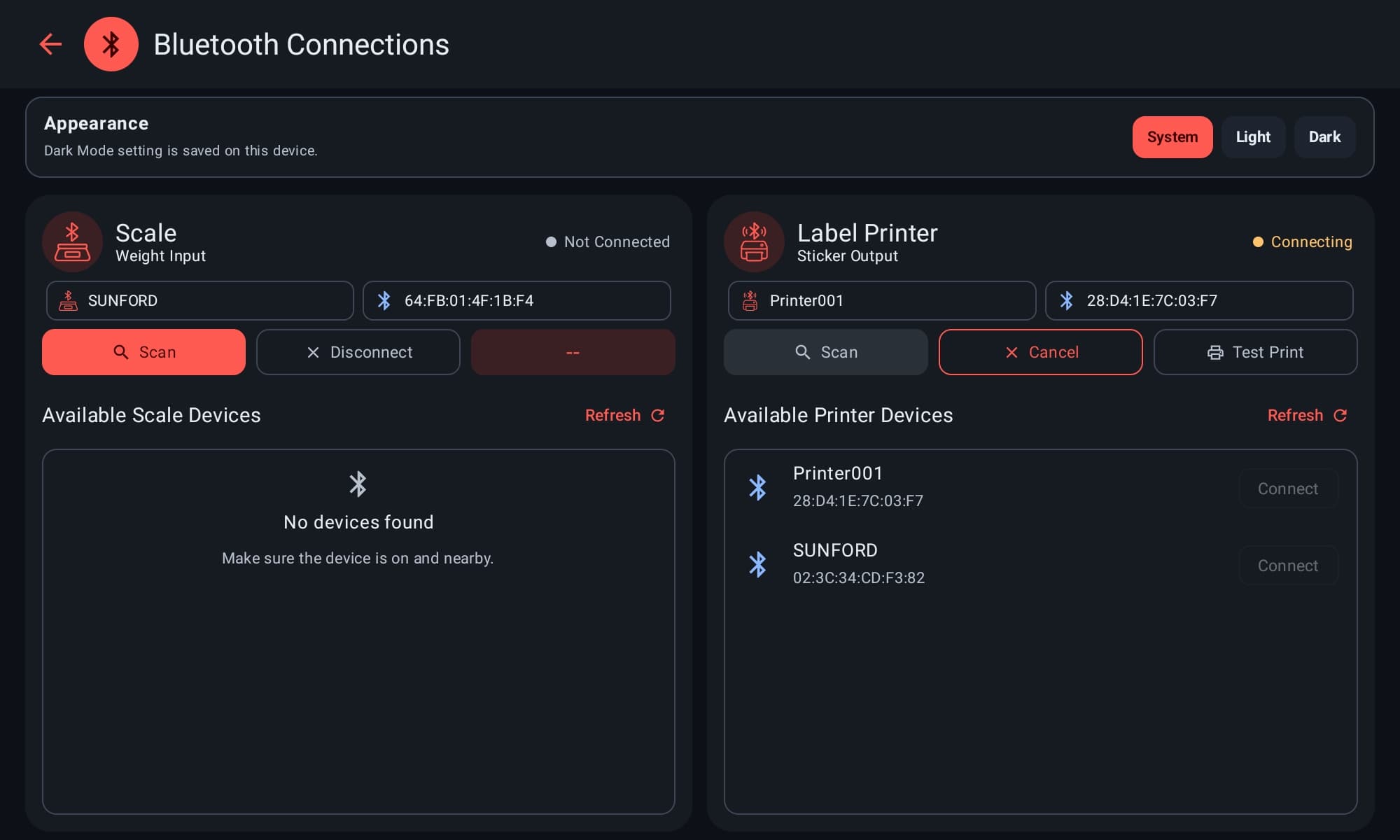The height and width of the screenshot is (840, 1400).
Task: Refresh available scale devices
Action: pos(624,415)
